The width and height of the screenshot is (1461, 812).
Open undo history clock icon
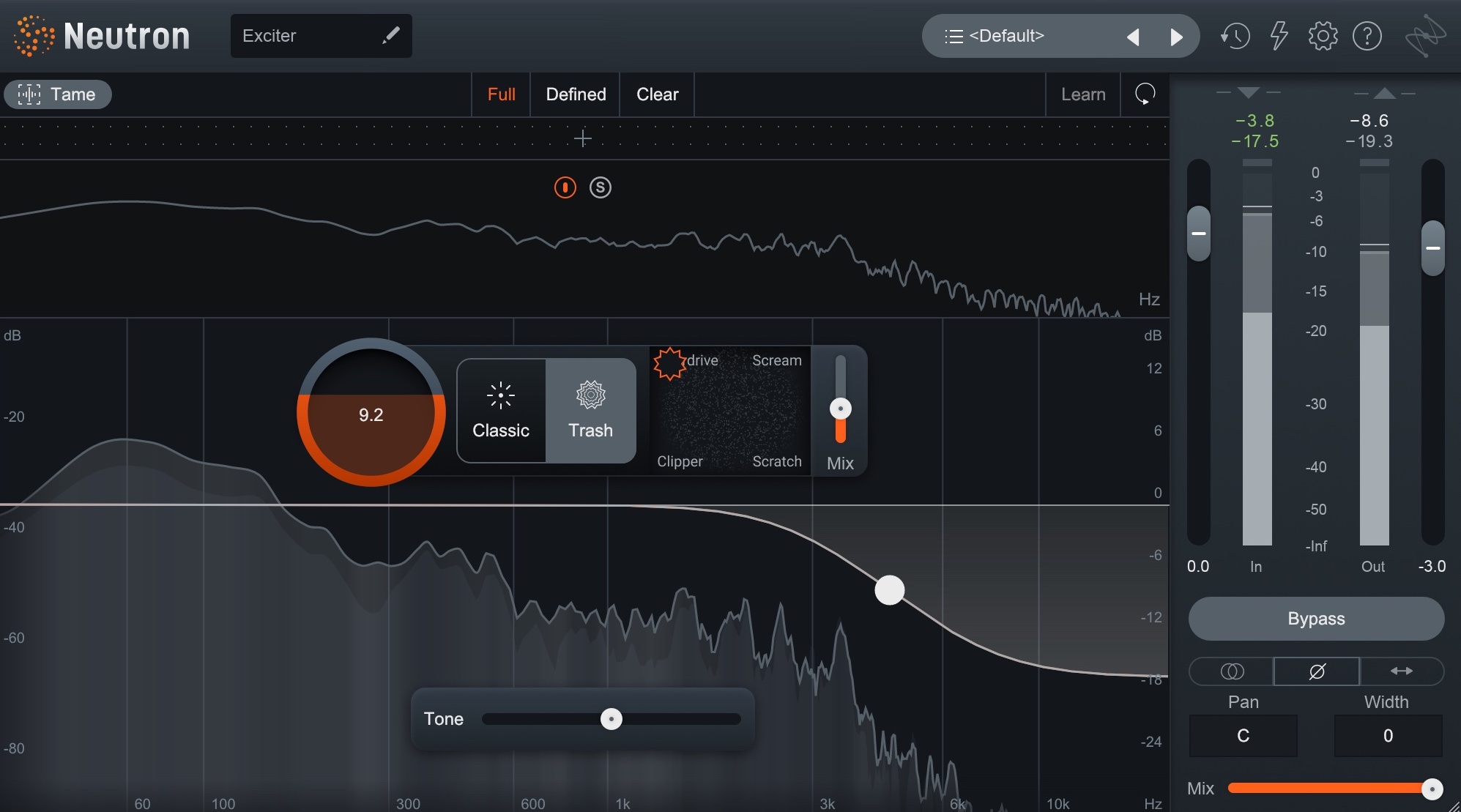(1235, 36)
